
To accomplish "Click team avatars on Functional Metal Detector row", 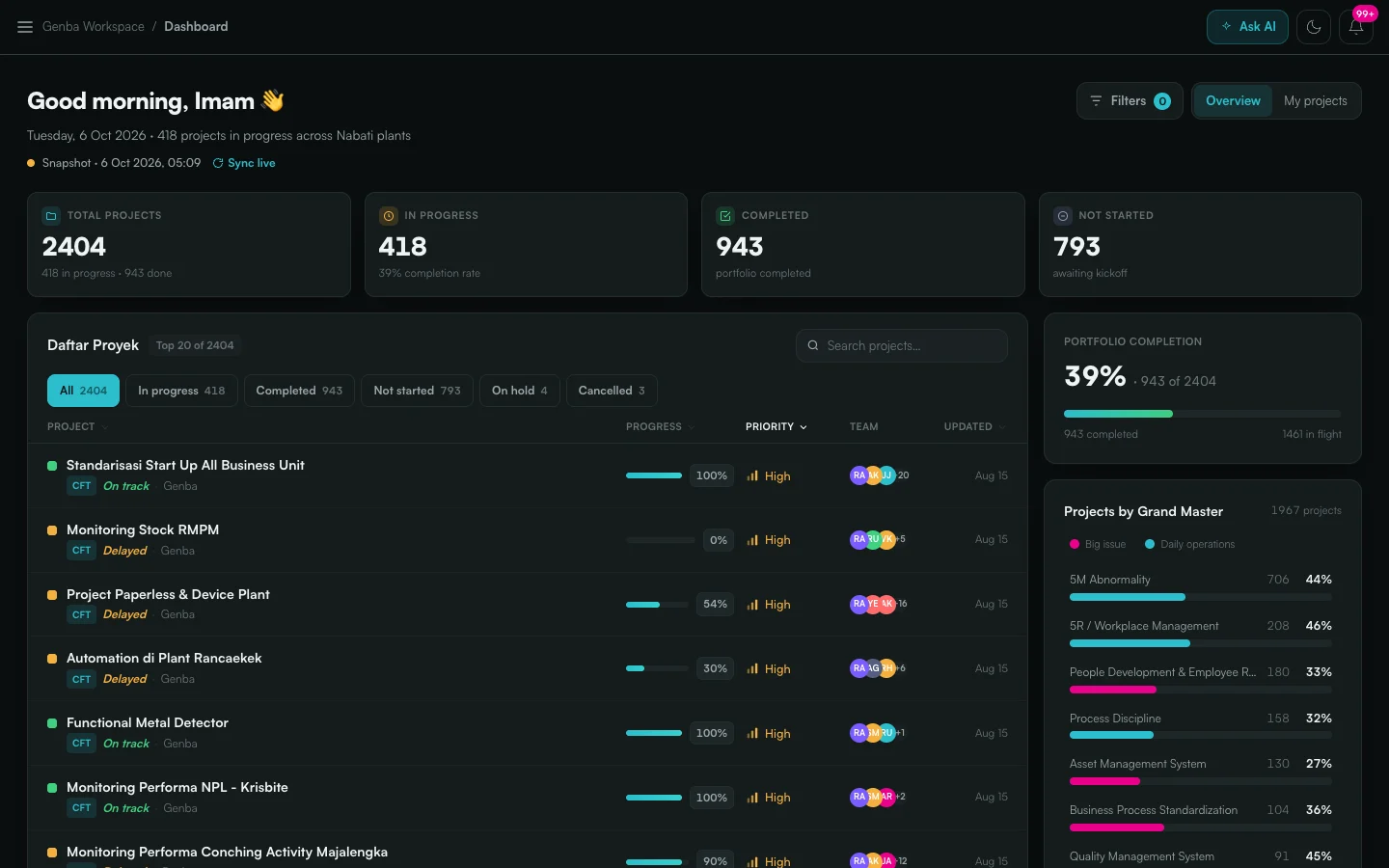I will pos(878,733).
